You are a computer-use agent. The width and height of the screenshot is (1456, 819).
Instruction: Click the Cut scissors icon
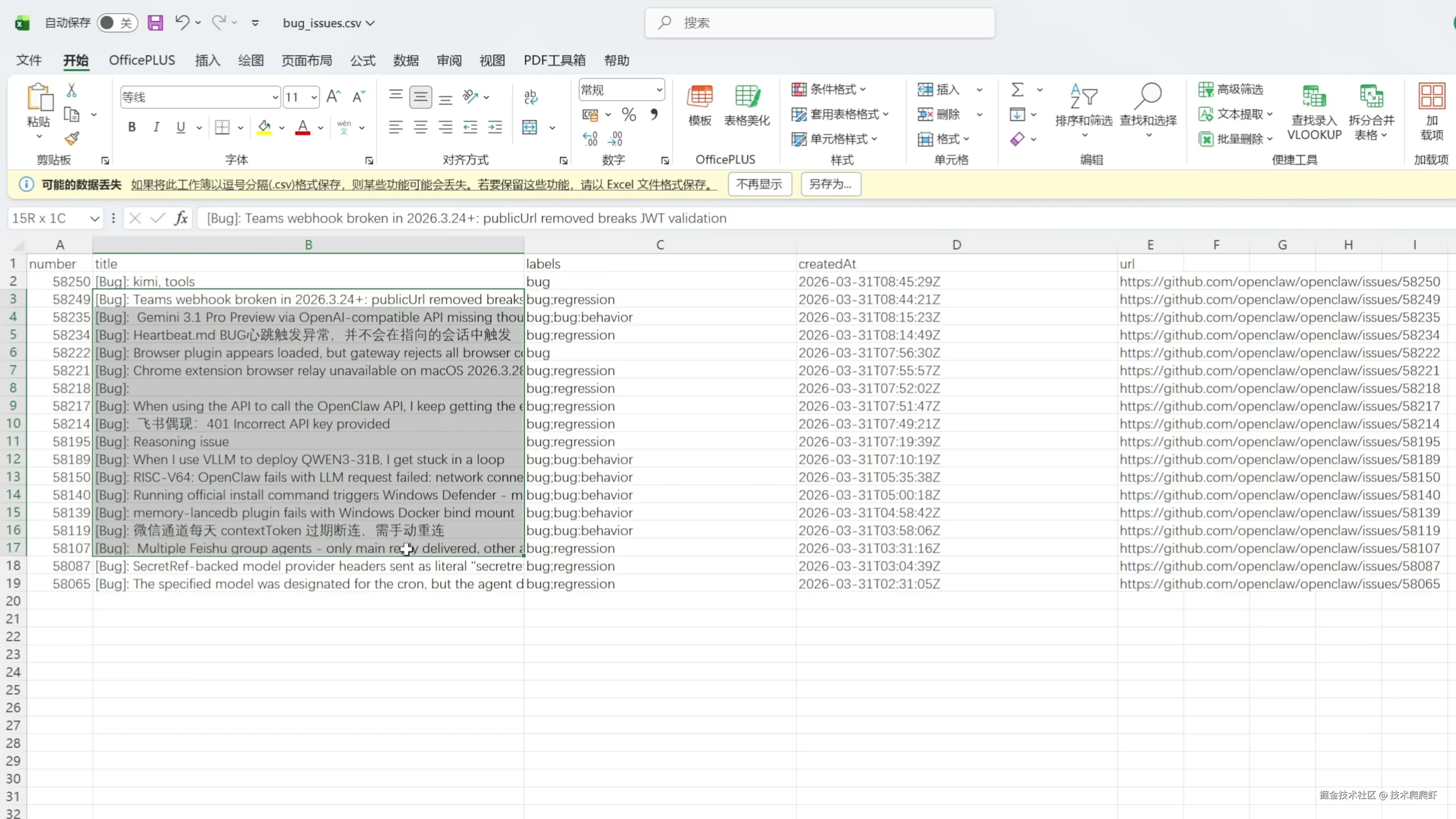(x=72, y=90)
